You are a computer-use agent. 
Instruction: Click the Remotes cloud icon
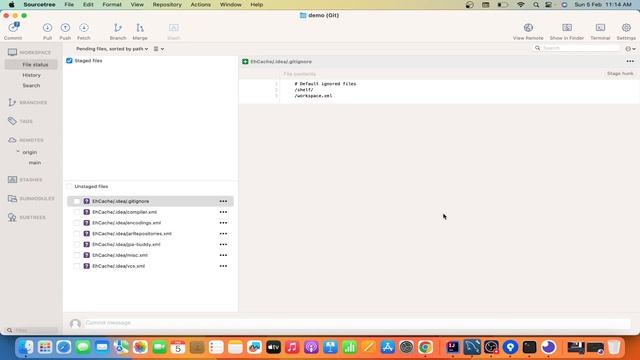coord(12,140)
